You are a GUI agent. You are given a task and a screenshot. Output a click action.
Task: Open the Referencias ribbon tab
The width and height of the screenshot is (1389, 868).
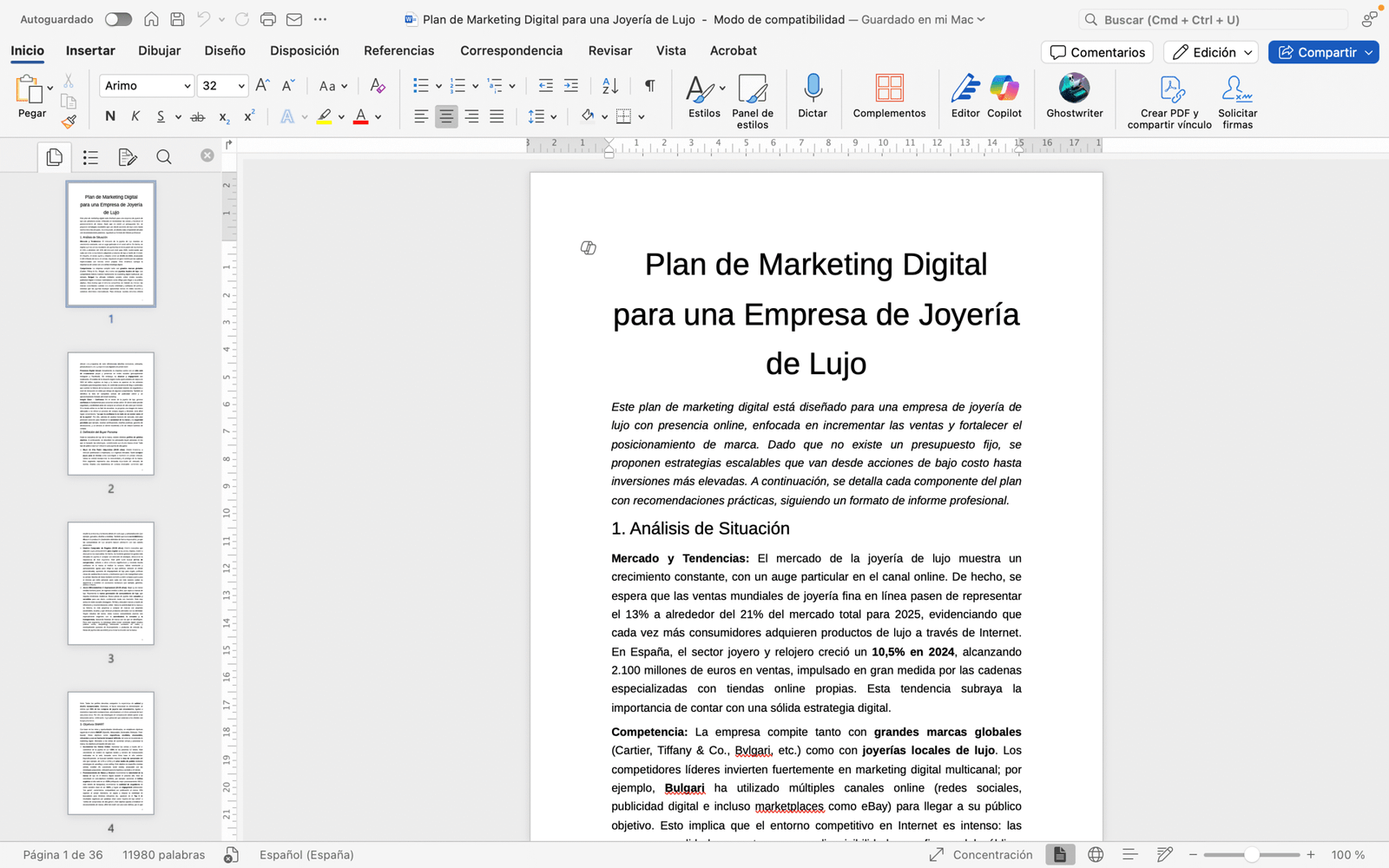point(398,50)
